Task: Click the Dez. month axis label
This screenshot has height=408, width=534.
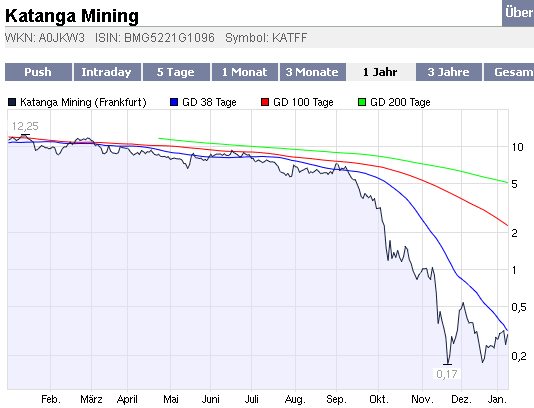Action: 461,399
